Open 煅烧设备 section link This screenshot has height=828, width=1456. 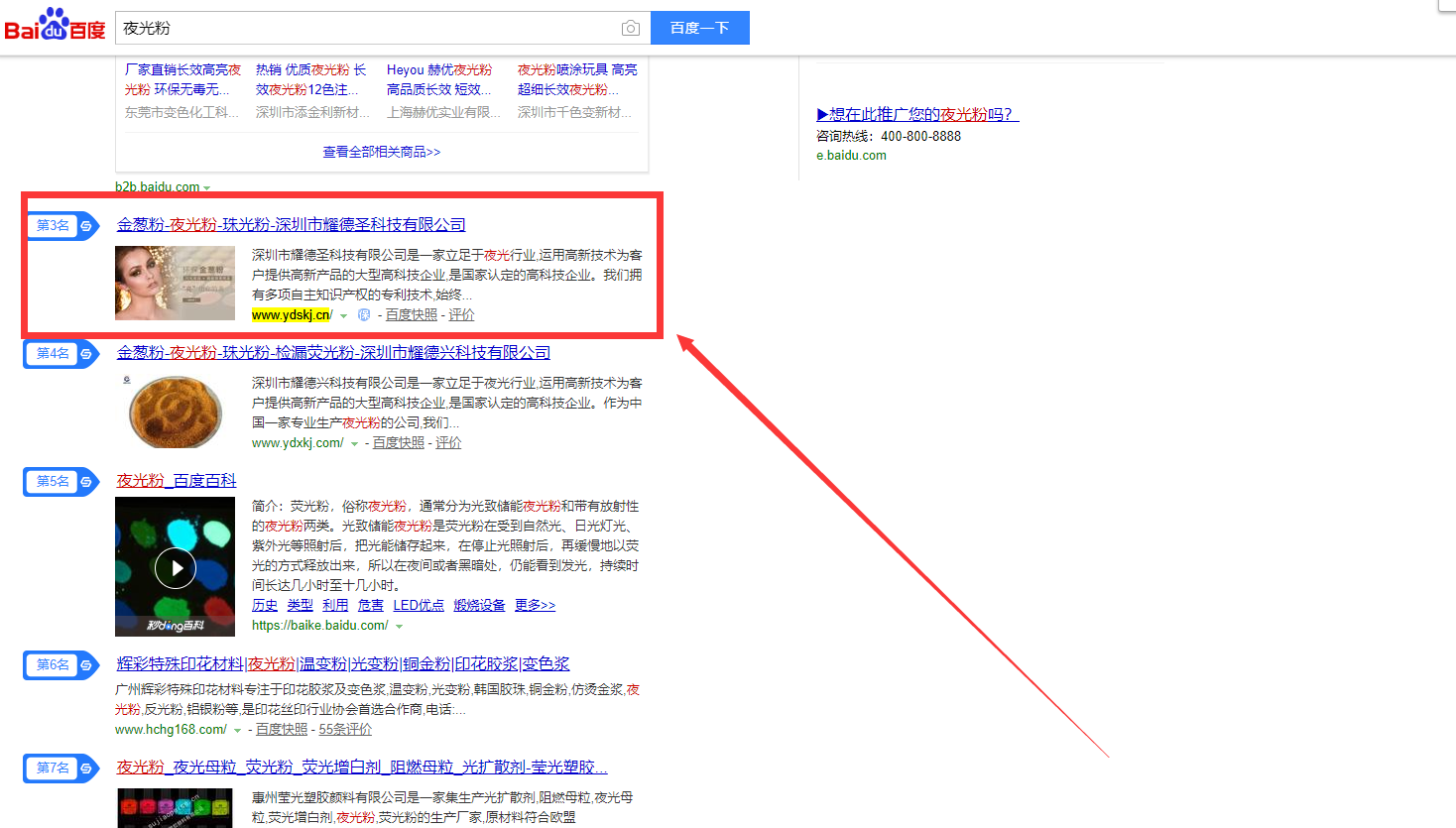point(480,605)
